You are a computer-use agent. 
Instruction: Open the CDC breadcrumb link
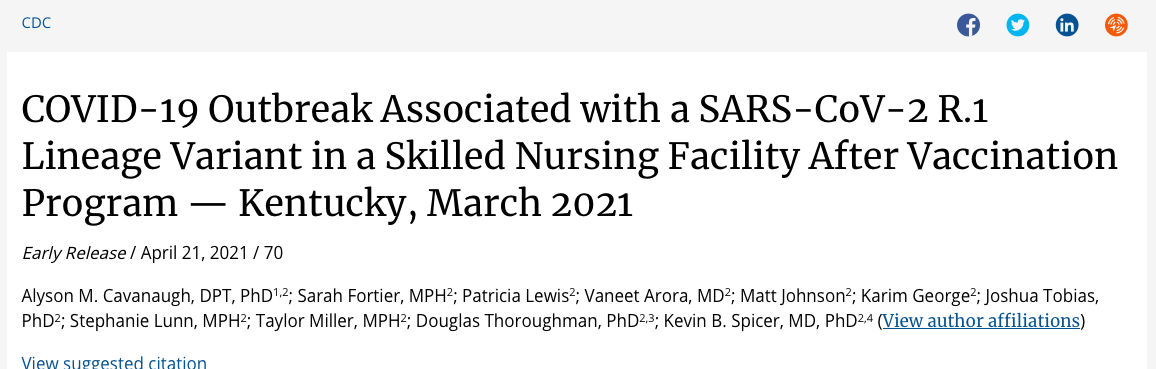click(x=36, y=23)
